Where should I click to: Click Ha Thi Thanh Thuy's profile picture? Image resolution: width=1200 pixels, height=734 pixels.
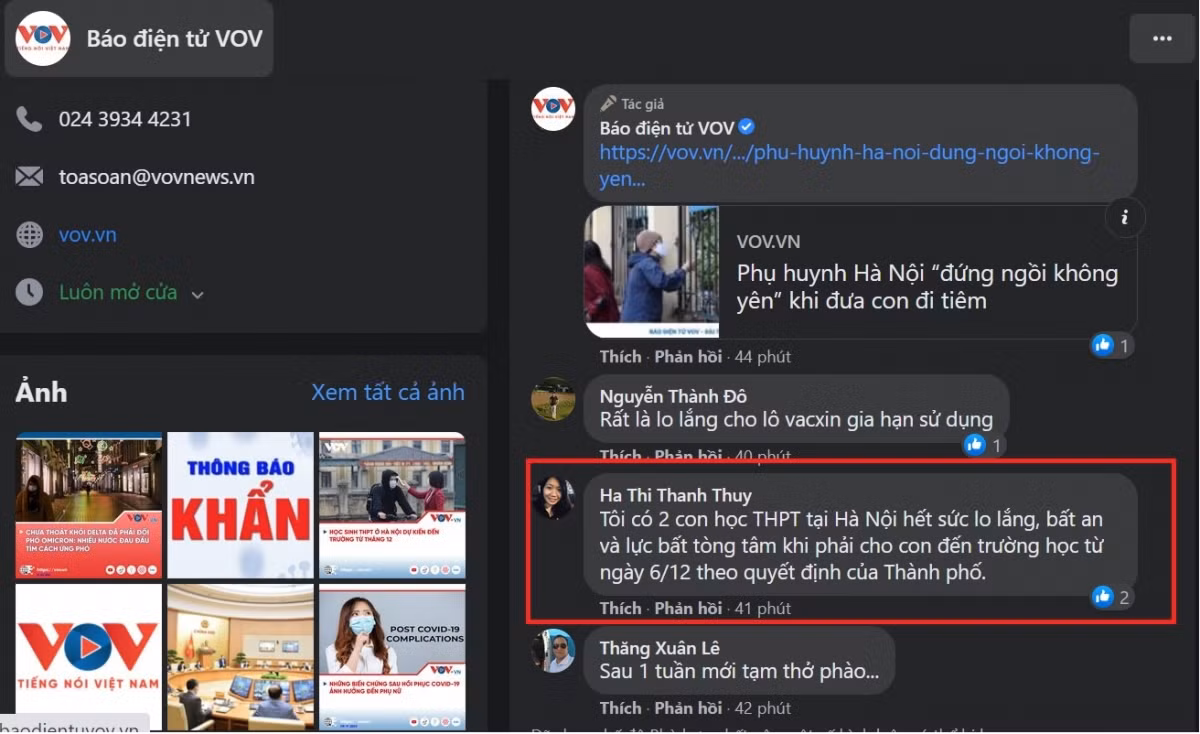pyautogui.click(x=553, y=497)
